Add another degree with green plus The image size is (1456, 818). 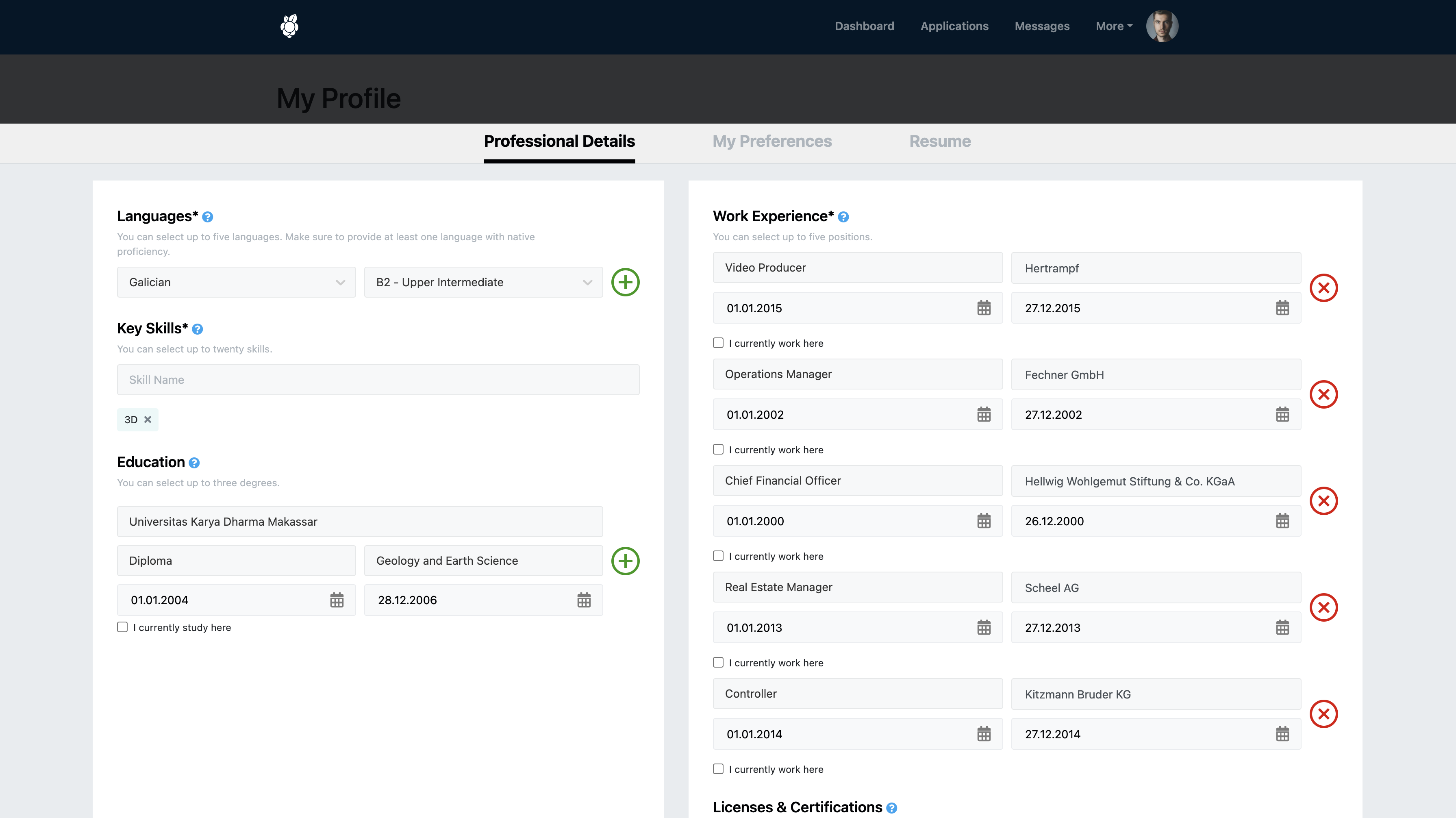pos(625,561)
